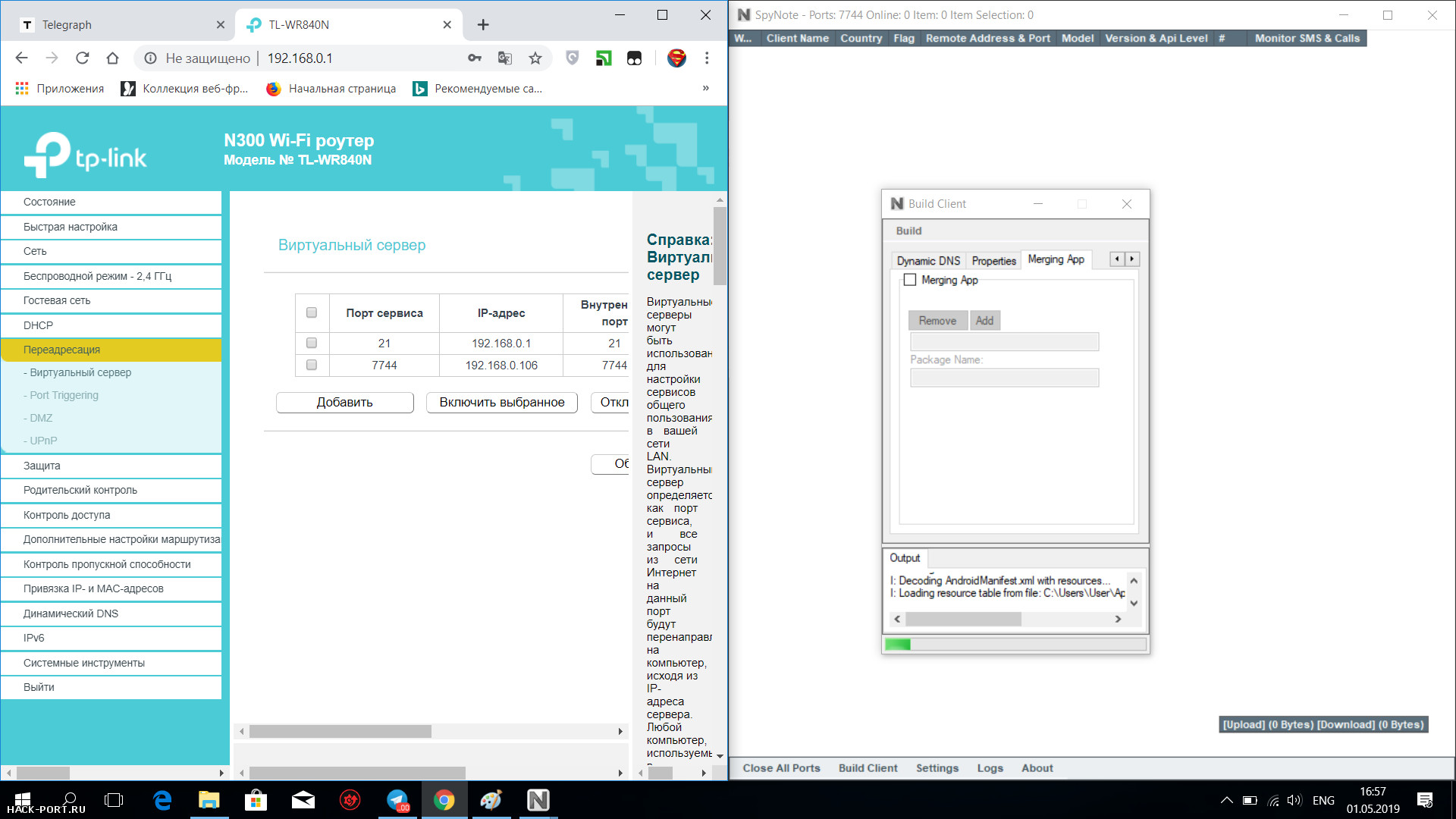
Task: Click the Добавить button
Action: click(344, 403)
